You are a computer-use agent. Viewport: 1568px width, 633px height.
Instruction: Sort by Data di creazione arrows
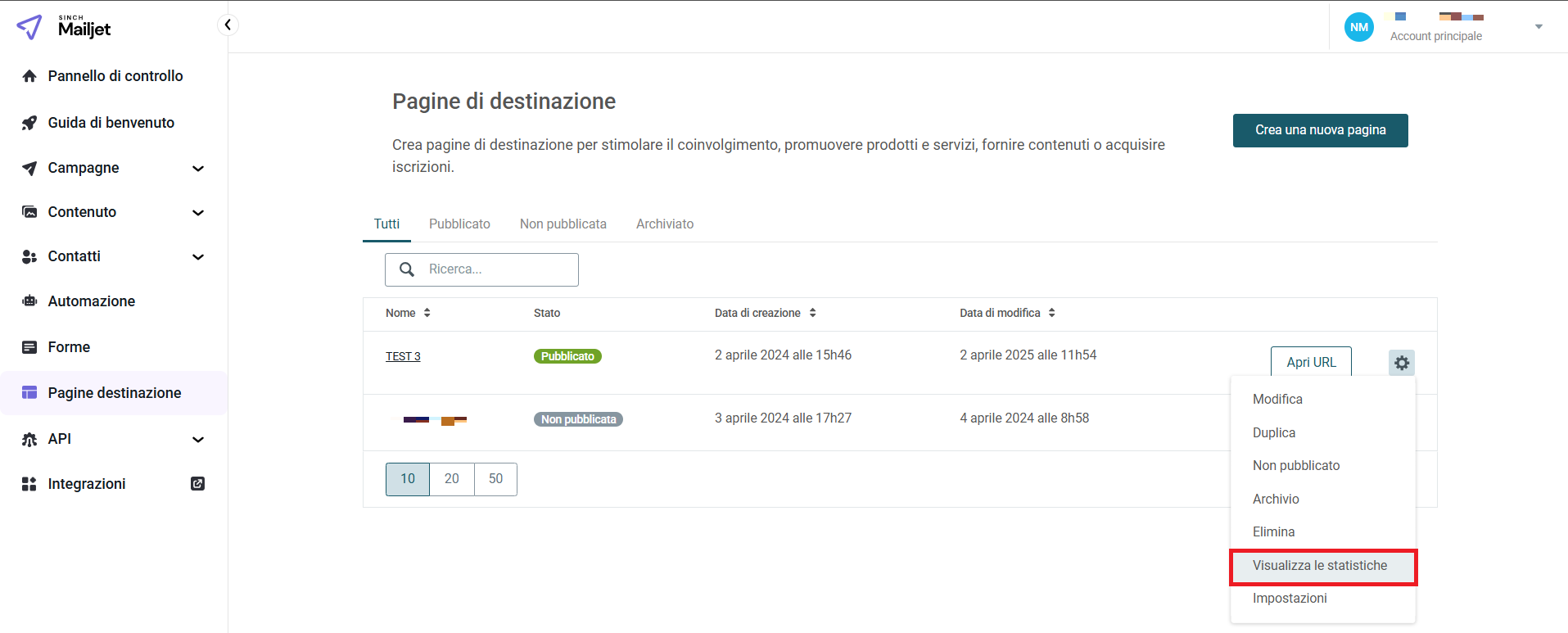click(x=812, y=313)
